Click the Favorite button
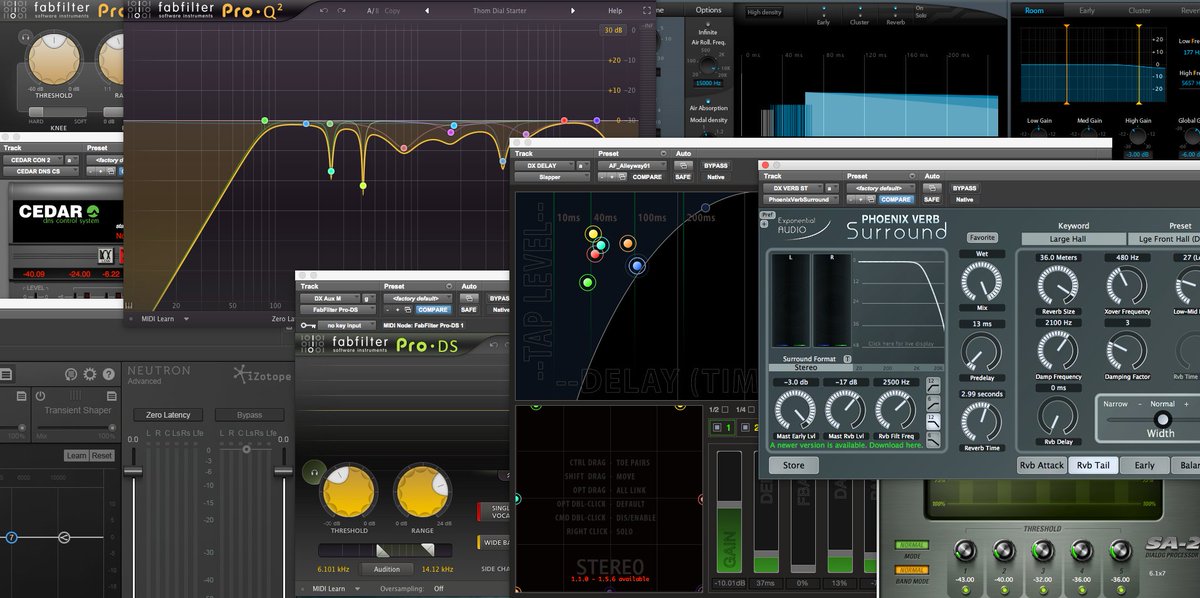 pyautogui.click(x=982, y=238)
